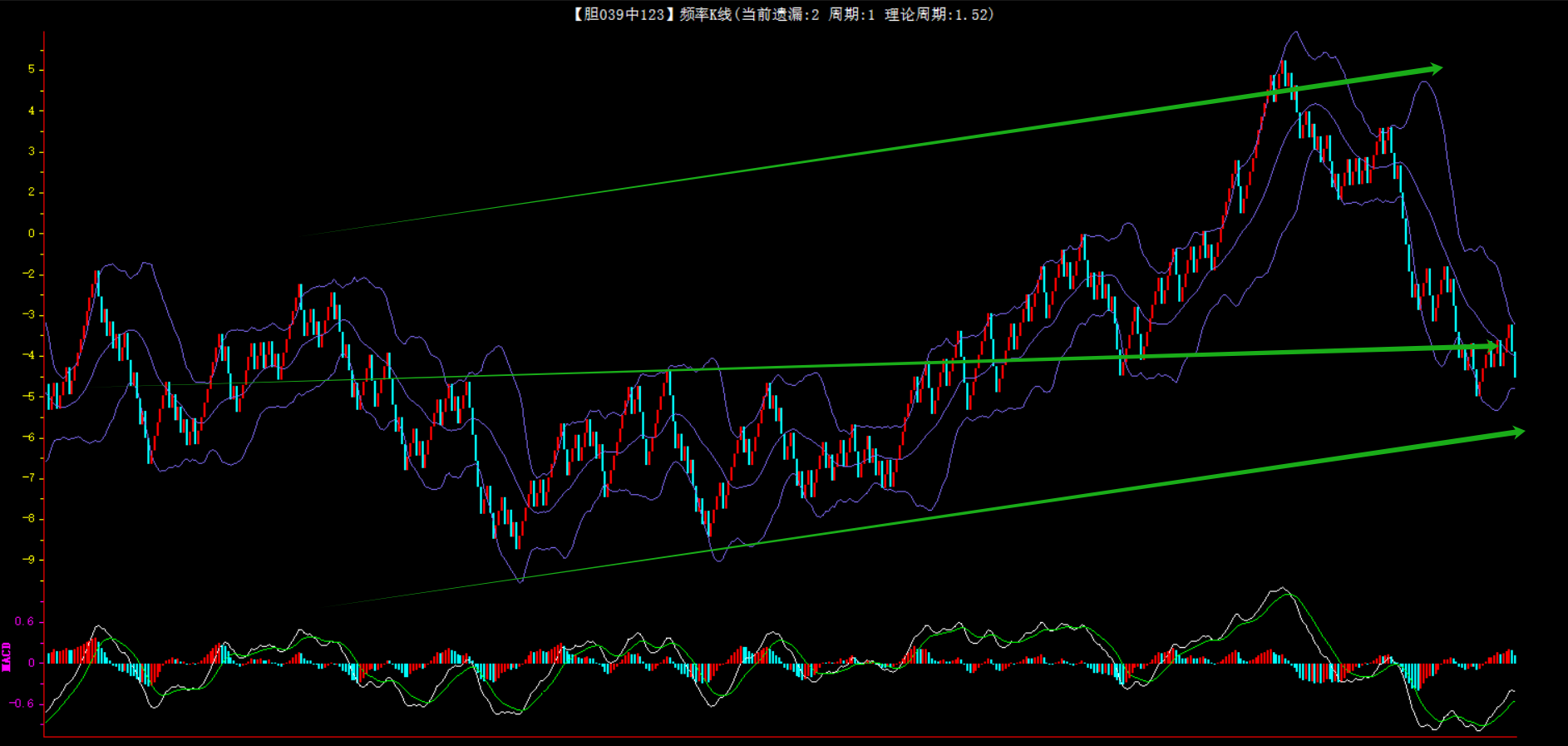
Task: Click the y-axis label -9
Action: pos(29,560)
